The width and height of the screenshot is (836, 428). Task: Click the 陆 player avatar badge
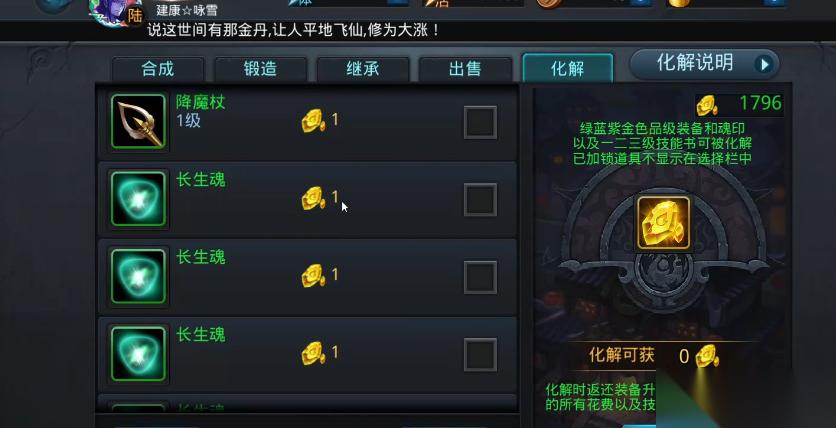pos(135,15)
